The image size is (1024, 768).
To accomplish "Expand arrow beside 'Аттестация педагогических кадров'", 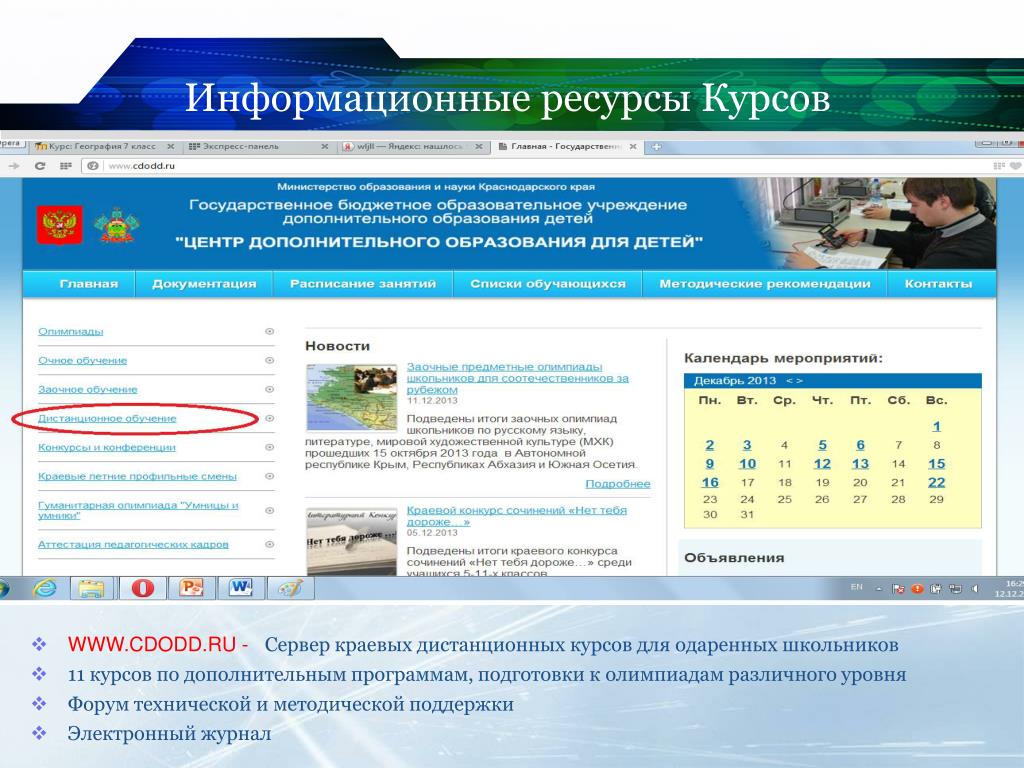I will click(x=269, y=544).
